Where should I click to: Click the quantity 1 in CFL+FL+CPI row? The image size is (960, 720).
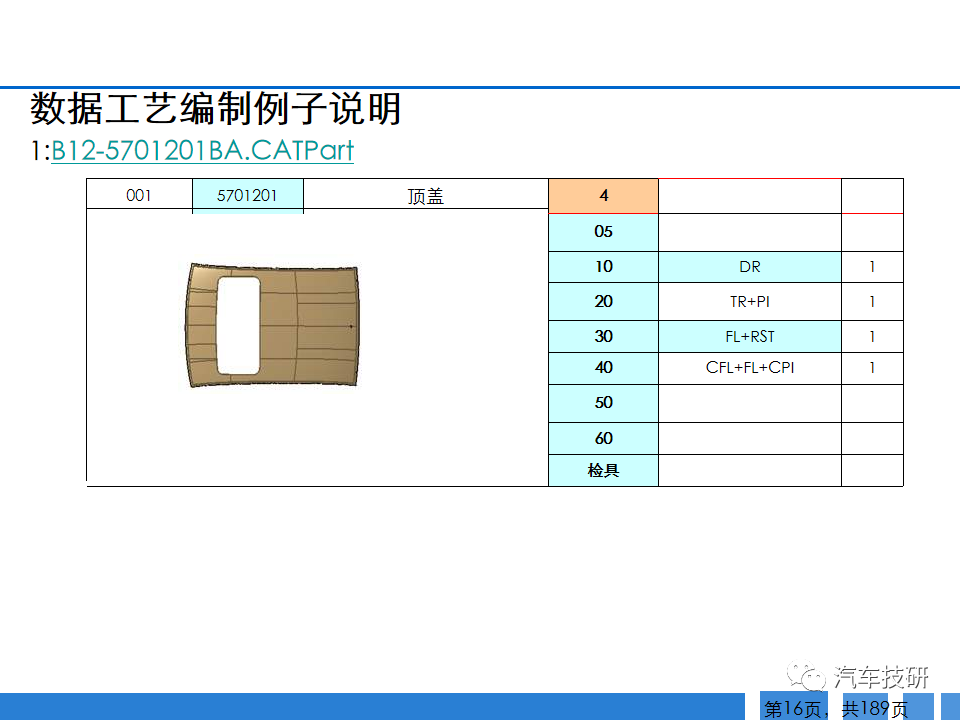(872, 368)
